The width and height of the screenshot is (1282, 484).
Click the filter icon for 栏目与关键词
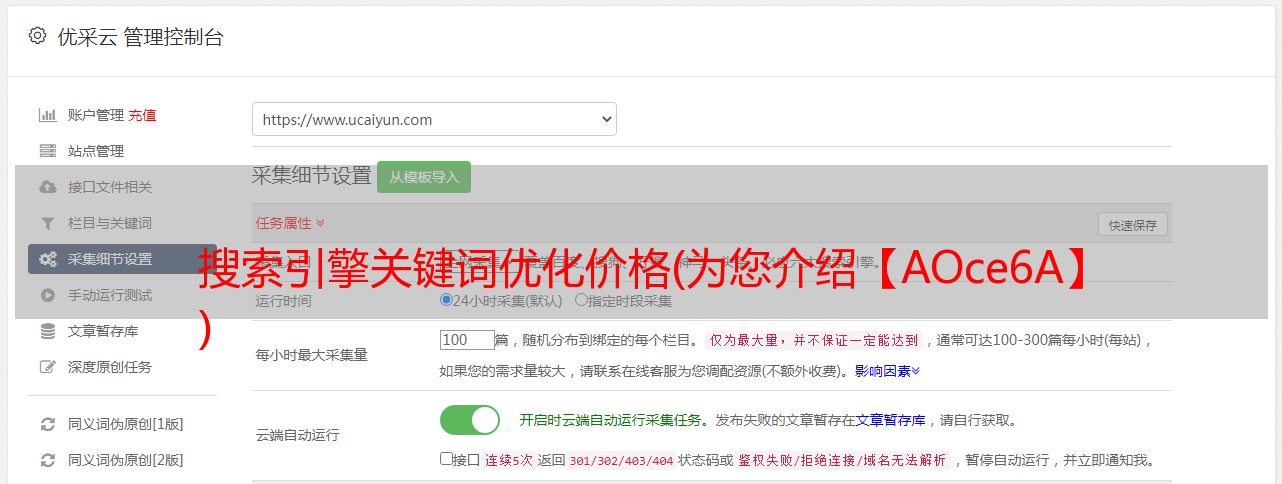pyautogui.click(x=47, y=223)
